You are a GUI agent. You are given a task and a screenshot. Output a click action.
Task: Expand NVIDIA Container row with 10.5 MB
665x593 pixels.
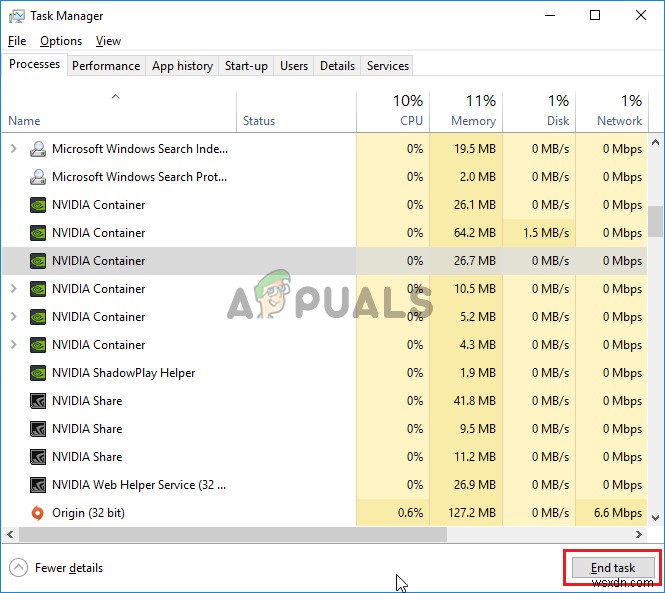[x=14, y=288]
